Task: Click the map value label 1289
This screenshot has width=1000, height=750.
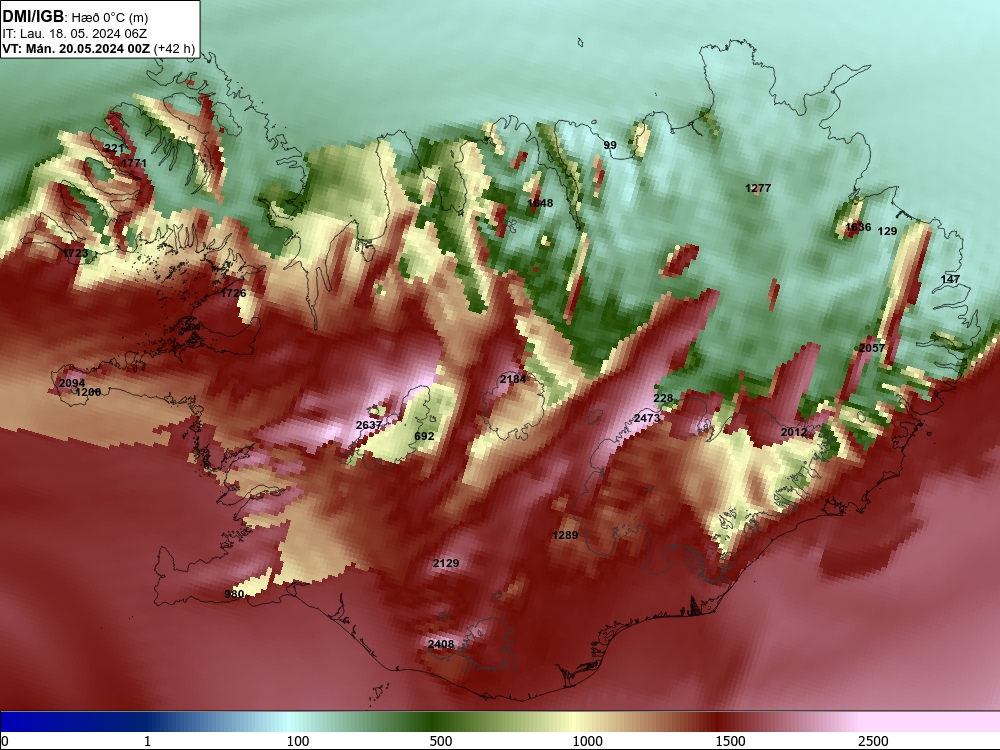Action: pos(565,535)
